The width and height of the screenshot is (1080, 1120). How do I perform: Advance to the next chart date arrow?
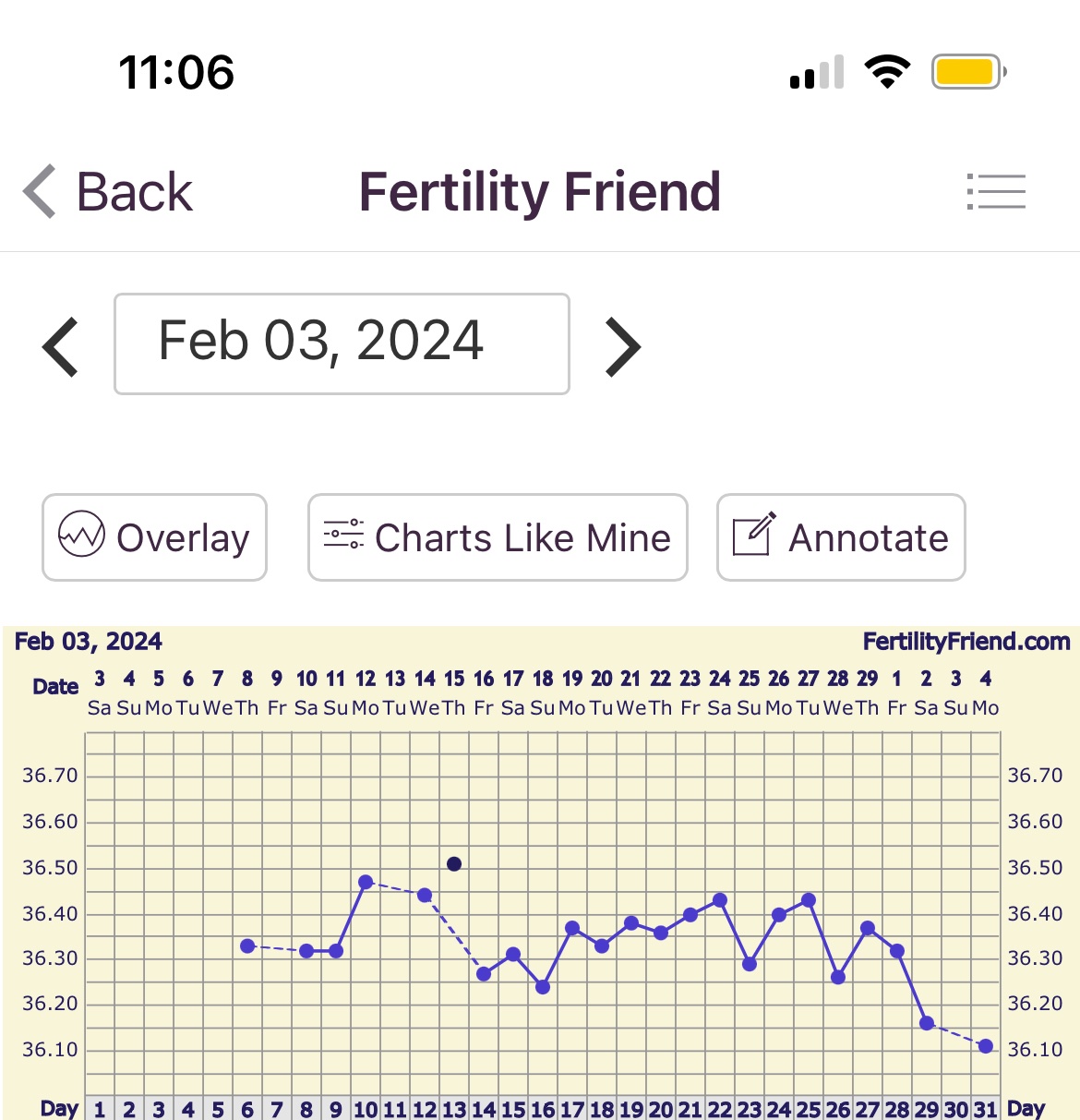point(623,346)
